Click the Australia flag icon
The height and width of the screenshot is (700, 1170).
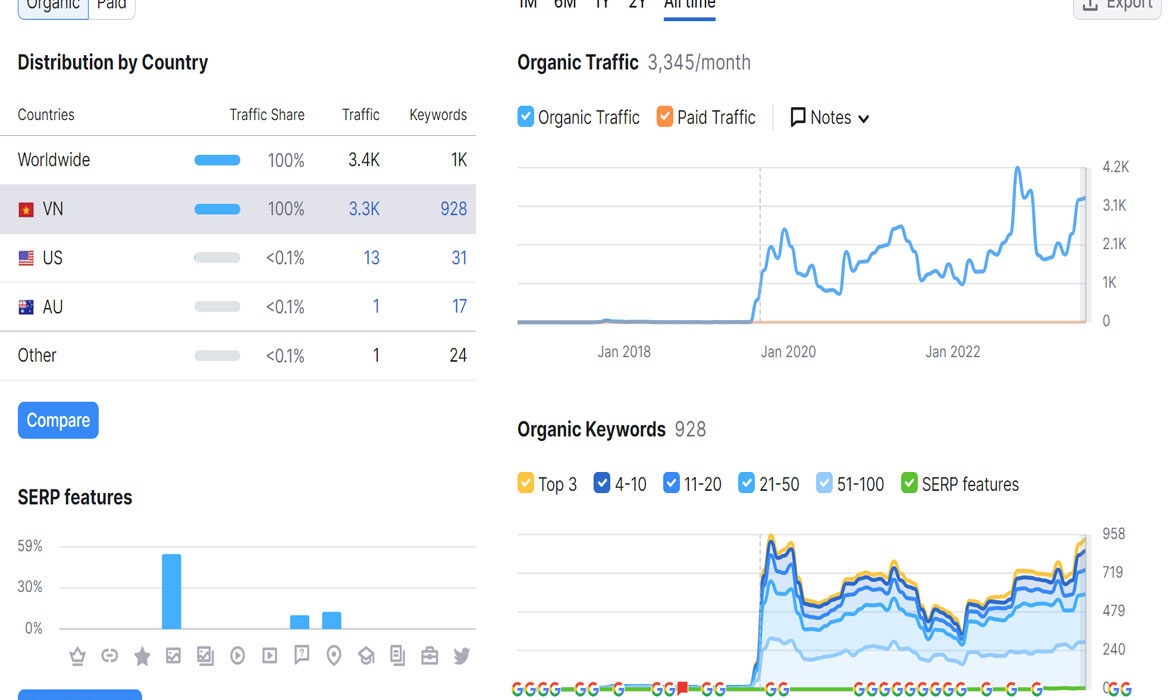(x=26, y=307)
